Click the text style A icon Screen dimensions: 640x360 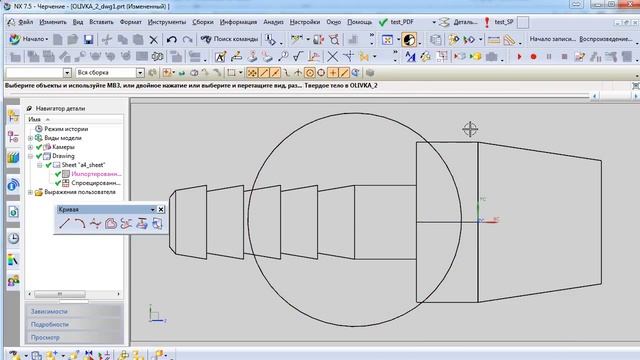point(410,56)
